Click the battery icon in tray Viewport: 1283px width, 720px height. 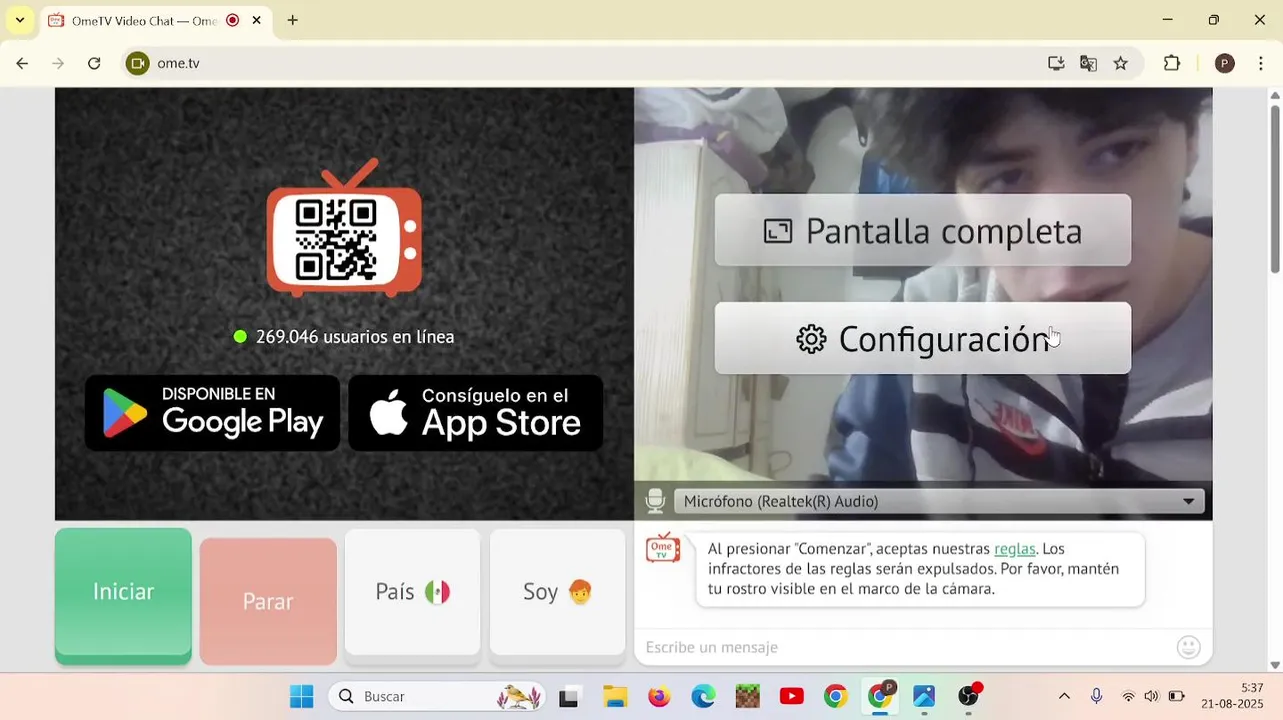[x=1177, y=696]
